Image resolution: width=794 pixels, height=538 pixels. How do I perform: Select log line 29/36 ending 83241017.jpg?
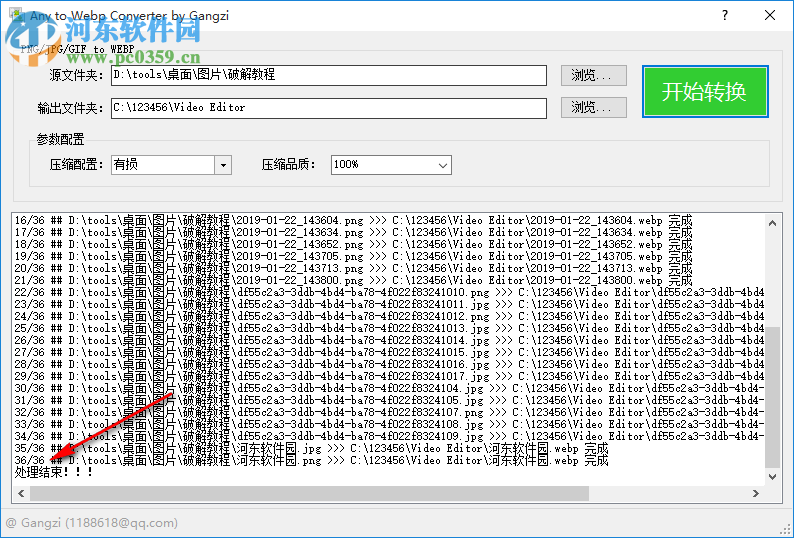389,376
